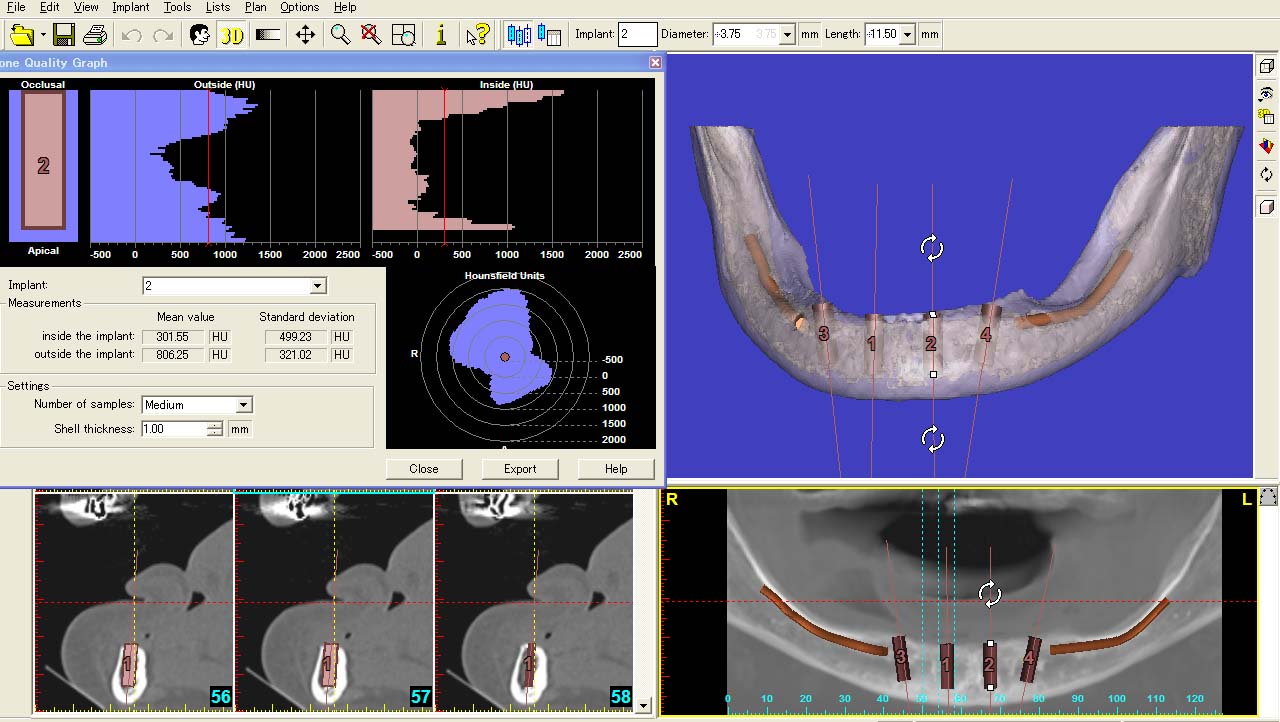Open the Implant selection dropdown in panel
The width and height of the screenshot is (1280, 722).
(x=318, y=286)
